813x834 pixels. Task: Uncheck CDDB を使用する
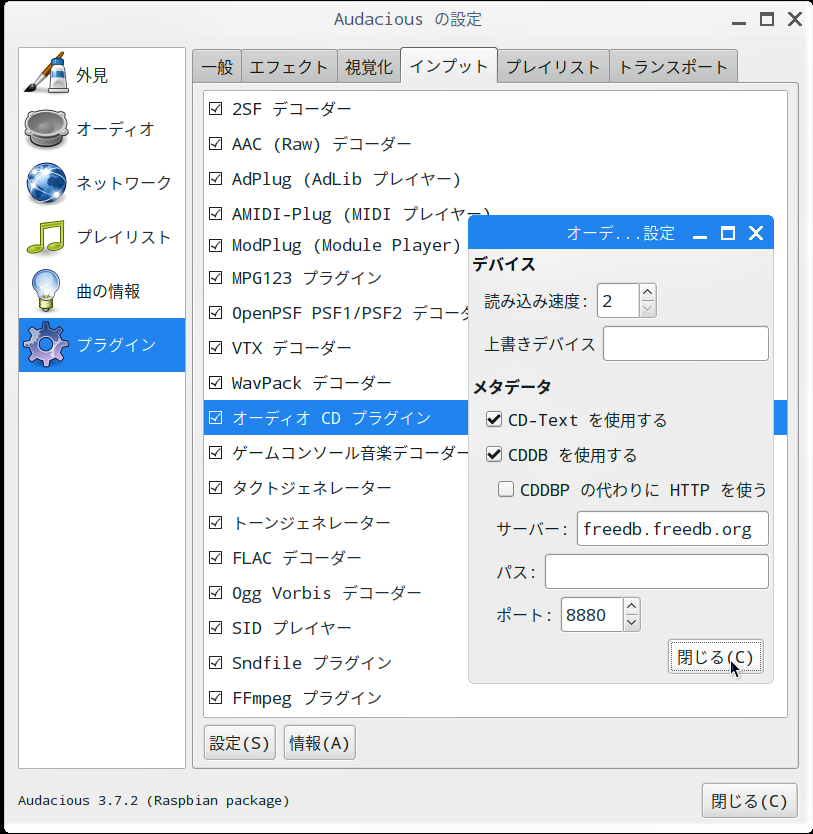pyautogui.click(x=494, y=455)
